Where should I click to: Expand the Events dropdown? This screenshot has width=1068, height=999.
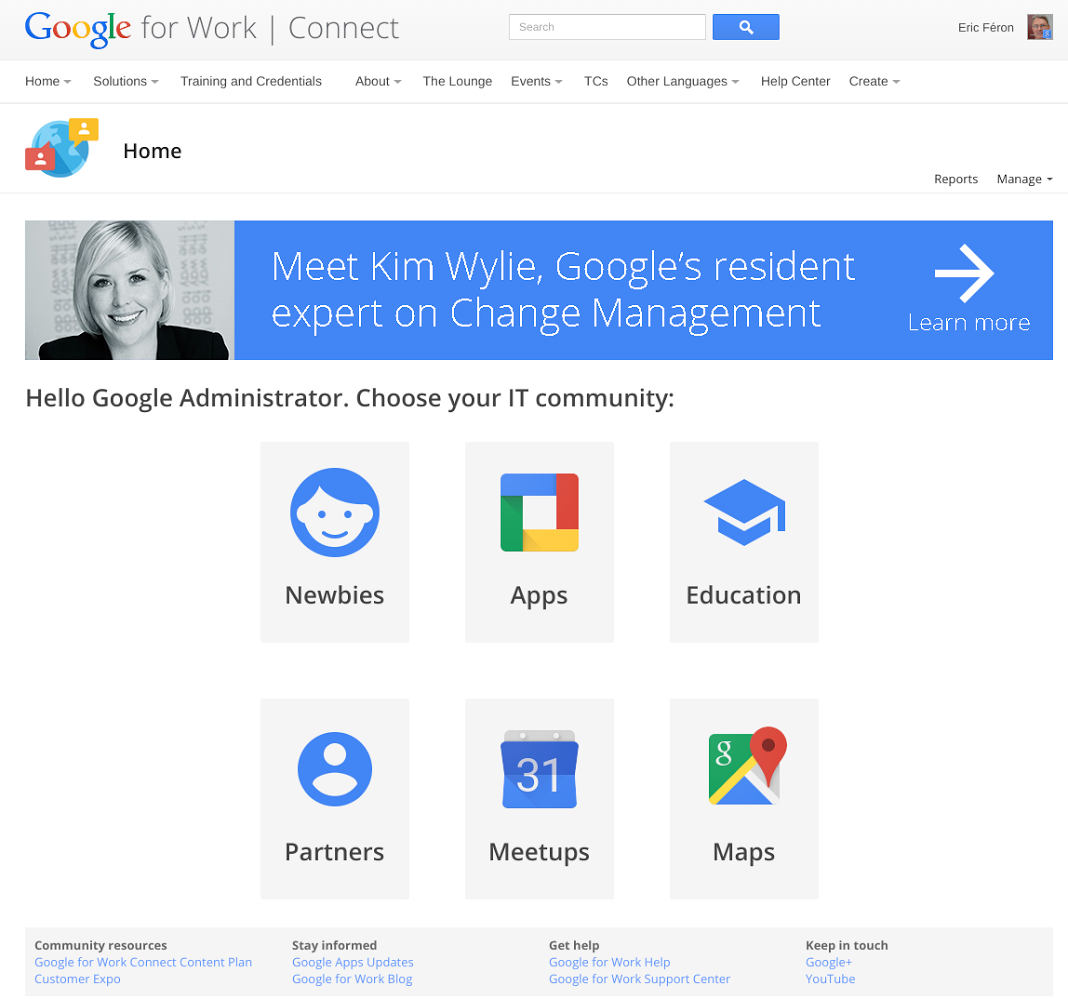pos(537,81)
